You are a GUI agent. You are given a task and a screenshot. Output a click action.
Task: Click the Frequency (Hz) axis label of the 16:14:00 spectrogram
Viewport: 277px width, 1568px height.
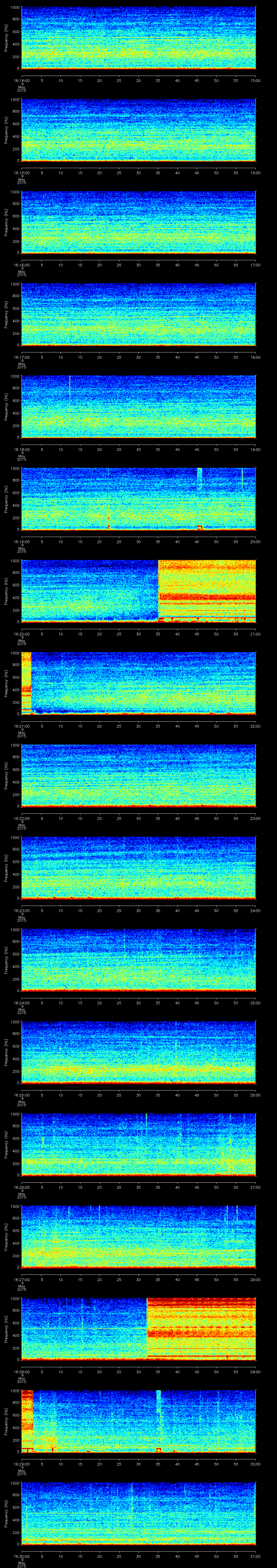tap(6, 38)
